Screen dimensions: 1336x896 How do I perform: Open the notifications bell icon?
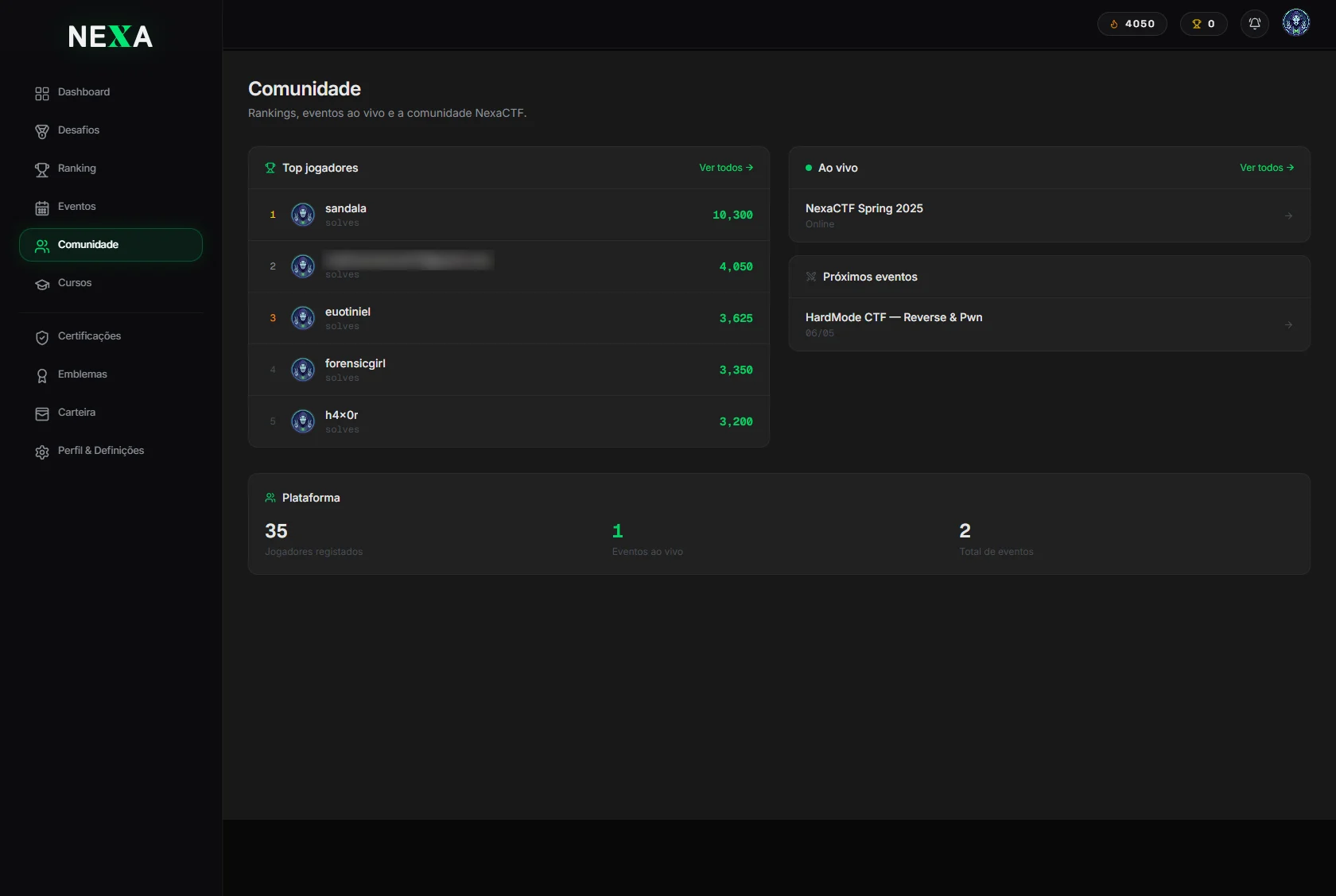[1254, 24]
